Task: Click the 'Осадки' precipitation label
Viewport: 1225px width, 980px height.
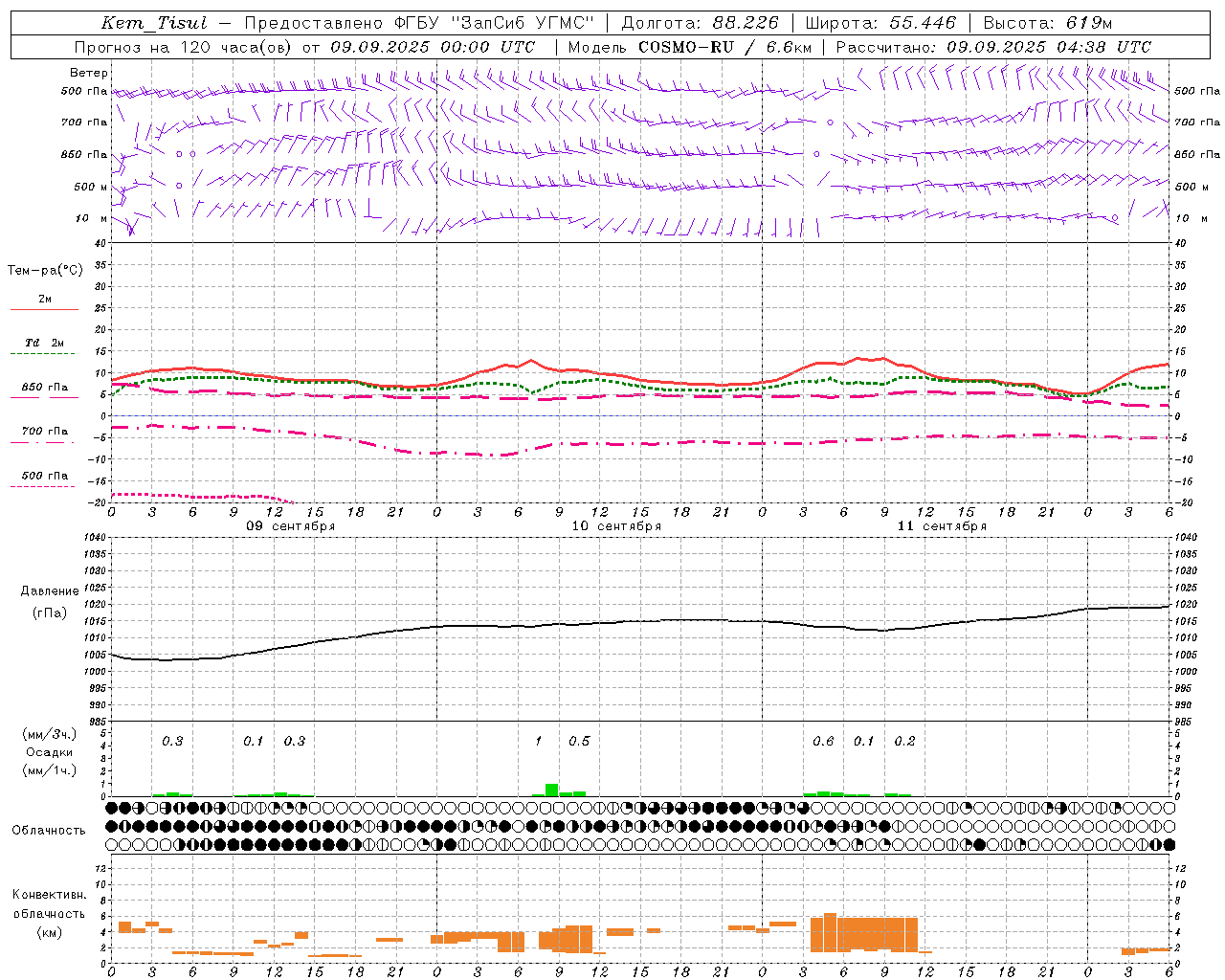Action: point(50,752)
